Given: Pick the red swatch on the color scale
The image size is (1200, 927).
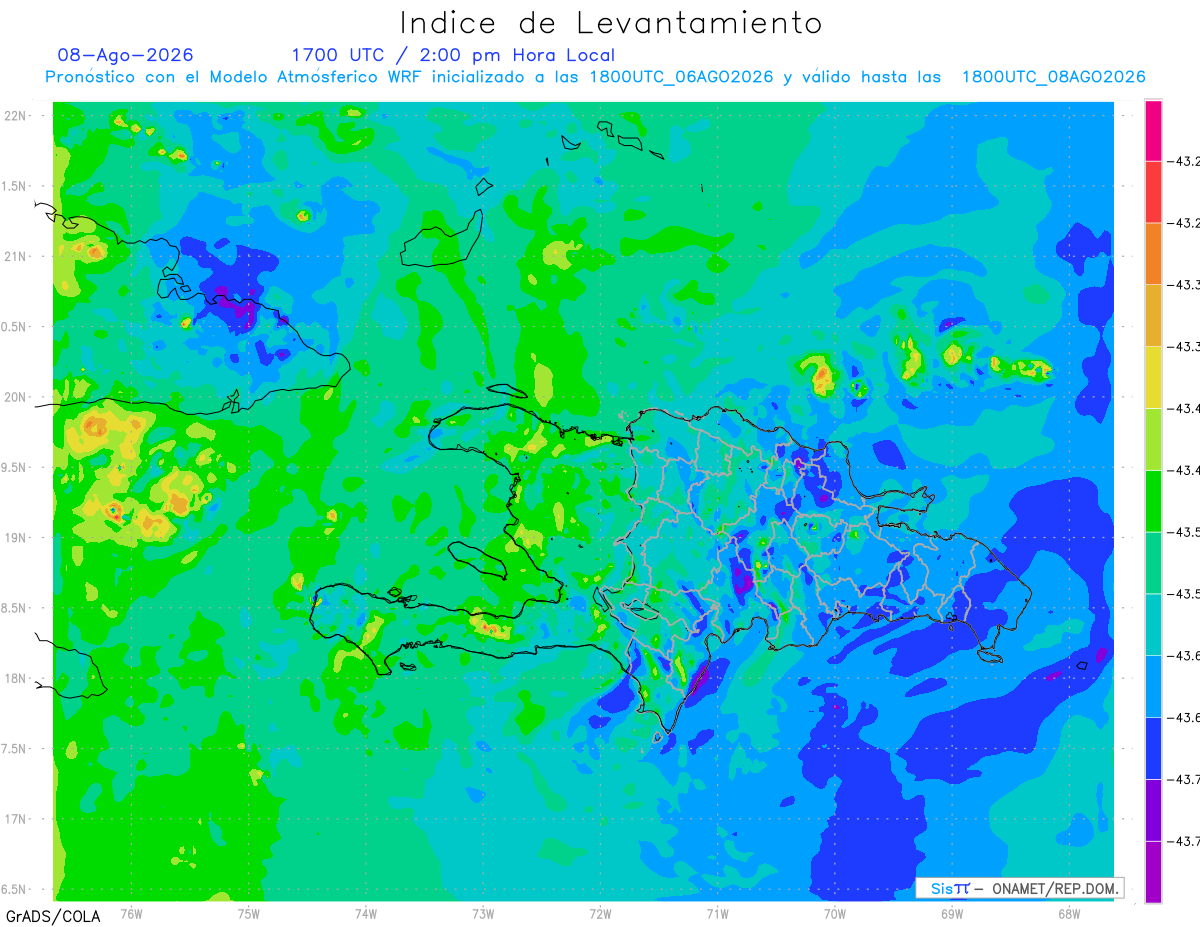Looking at the screenshot, I should point(1153,192).
